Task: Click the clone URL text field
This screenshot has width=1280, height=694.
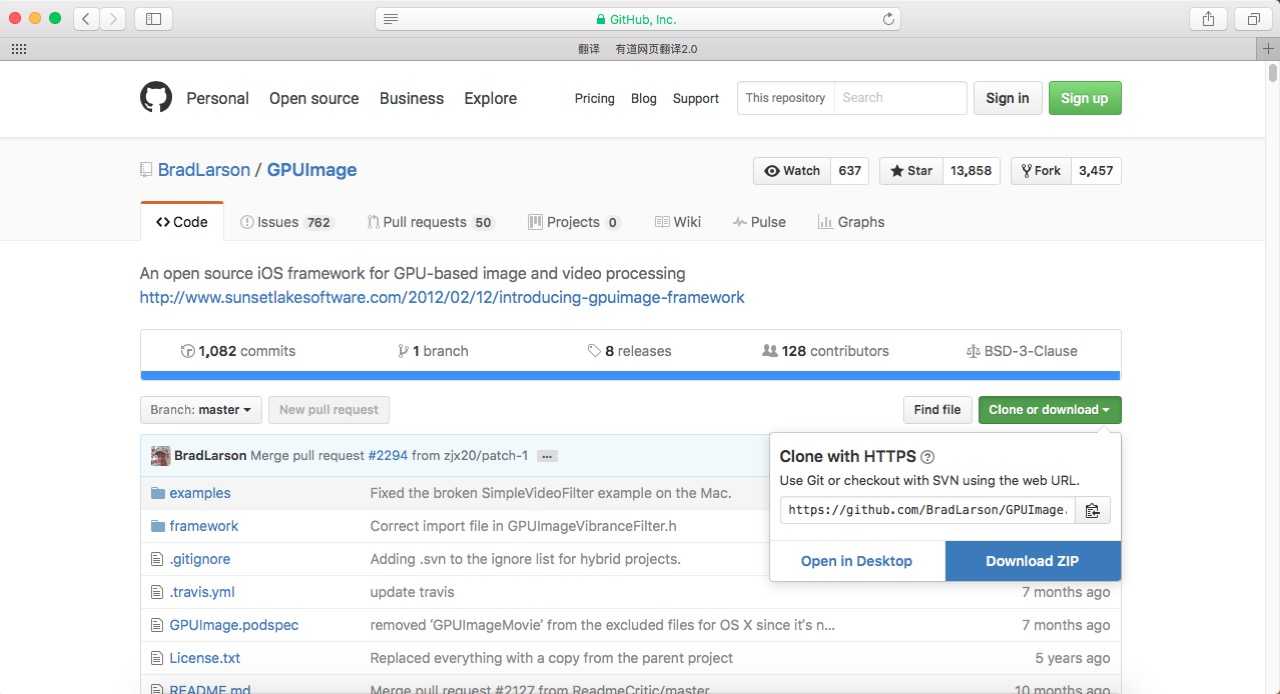Action: (x=928, y=510)
